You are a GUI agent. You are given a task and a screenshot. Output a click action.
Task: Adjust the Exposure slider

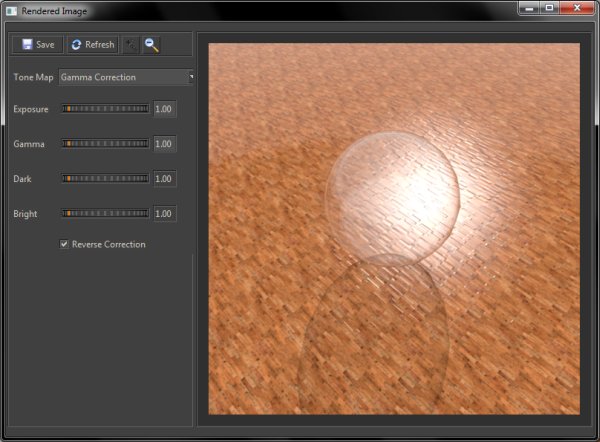[x=105, y=109]
